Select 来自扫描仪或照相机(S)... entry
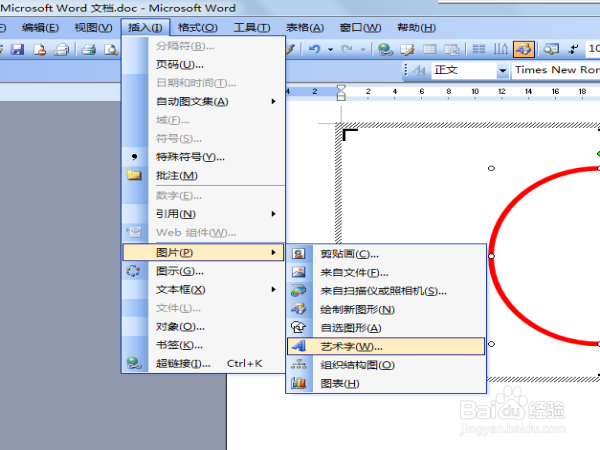The image size is (600, 450). [386, 291]
